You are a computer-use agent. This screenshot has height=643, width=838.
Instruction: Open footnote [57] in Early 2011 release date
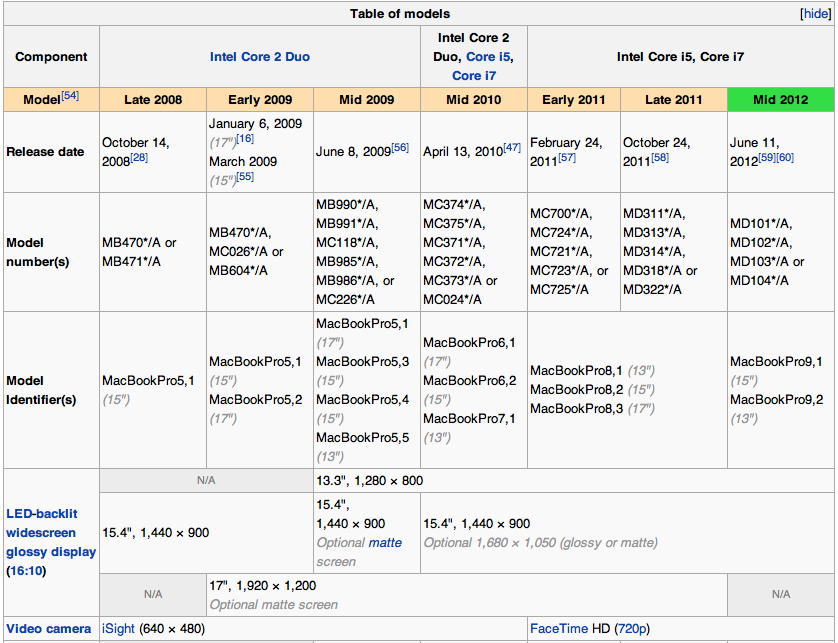point(567,158)
